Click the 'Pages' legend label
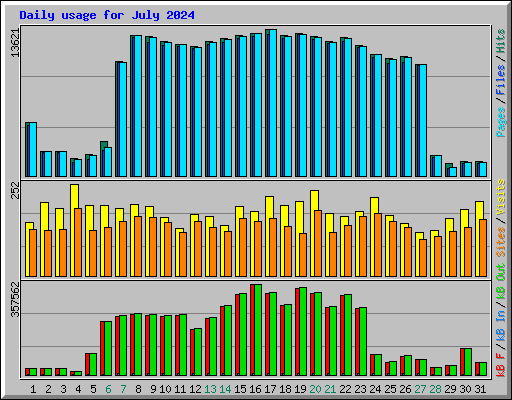Screen dimensions: 512x400 (501, 122)
